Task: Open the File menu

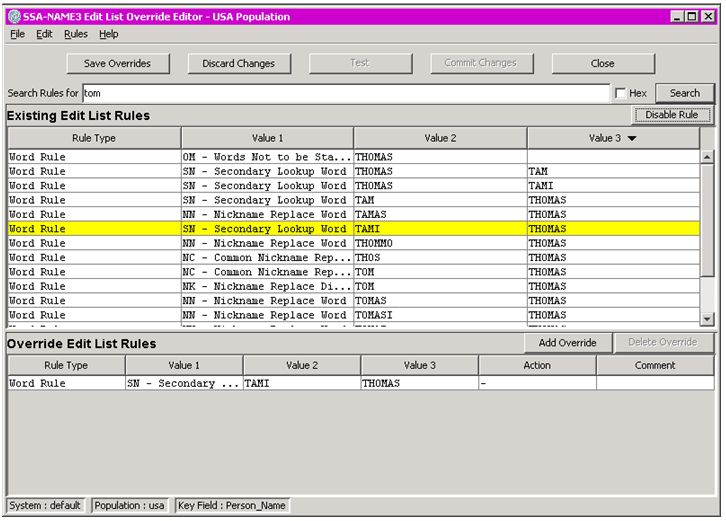Action: (17, 34)
